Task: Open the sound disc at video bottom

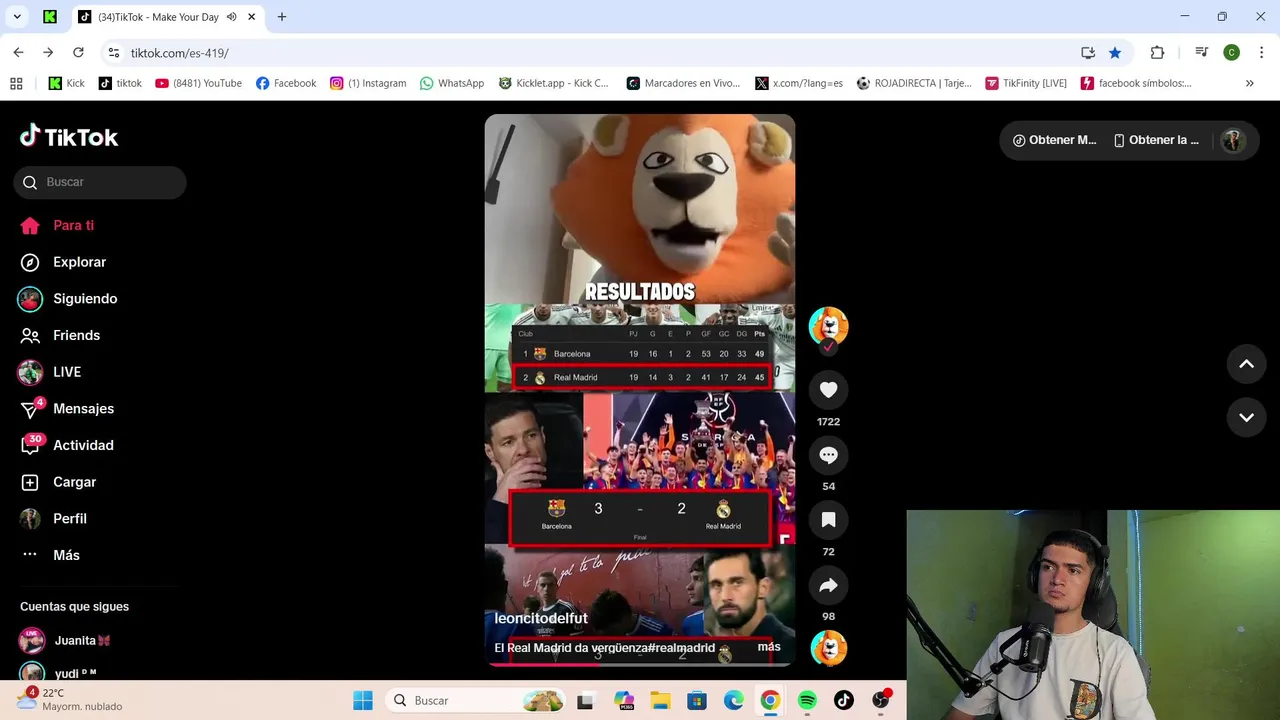Action: coord(828,648)
